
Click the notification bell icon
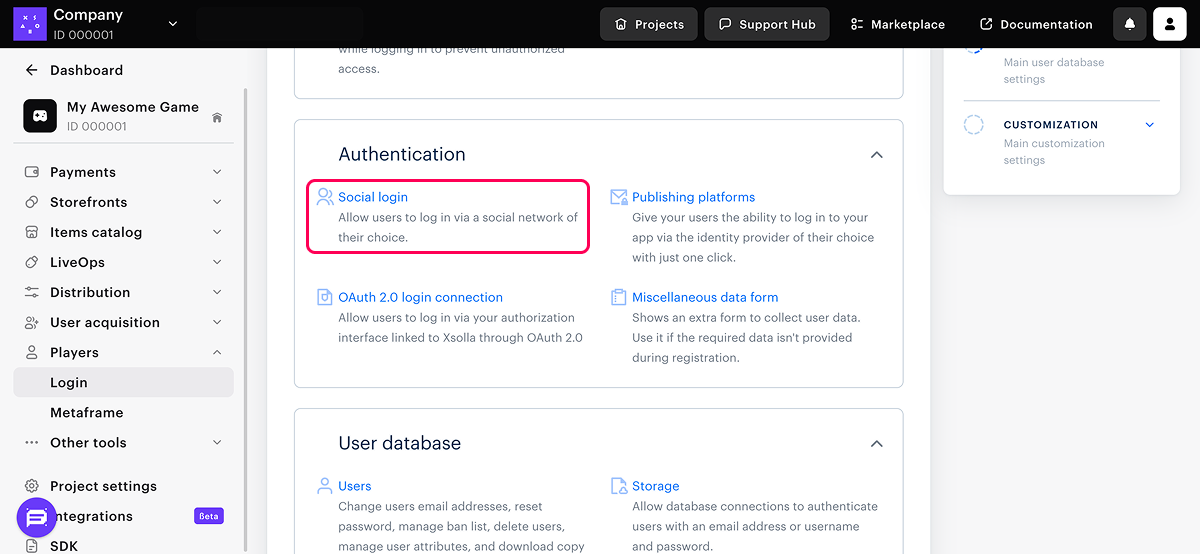pos(1130,24)
